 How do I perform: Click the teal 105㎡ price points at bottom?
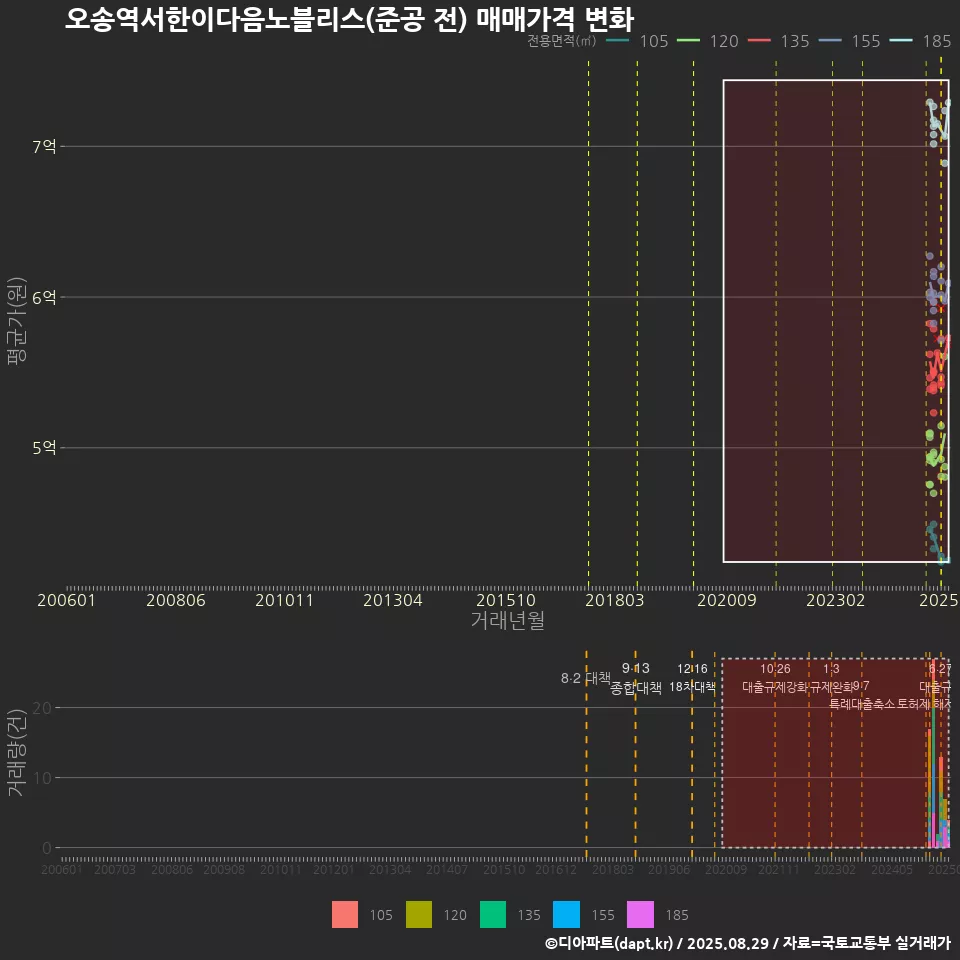(937, 541)
